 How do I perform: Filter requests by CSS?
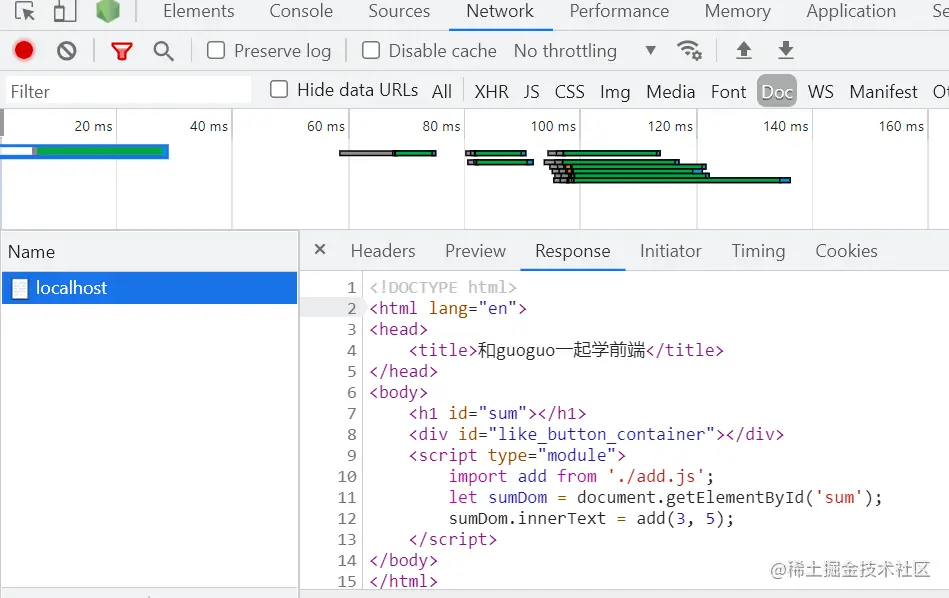pos(570,91)
